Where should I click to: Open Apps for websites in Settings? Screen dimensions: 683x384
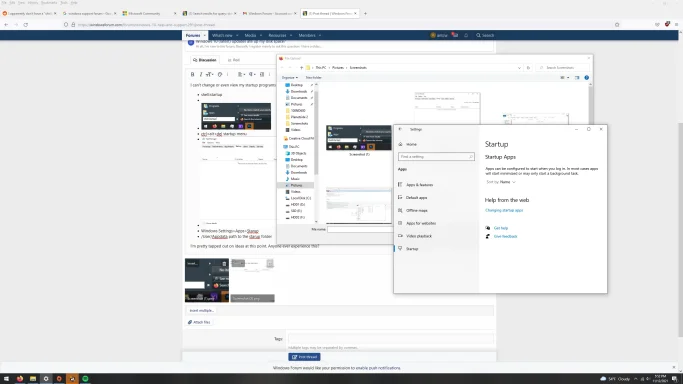point(421,223)
